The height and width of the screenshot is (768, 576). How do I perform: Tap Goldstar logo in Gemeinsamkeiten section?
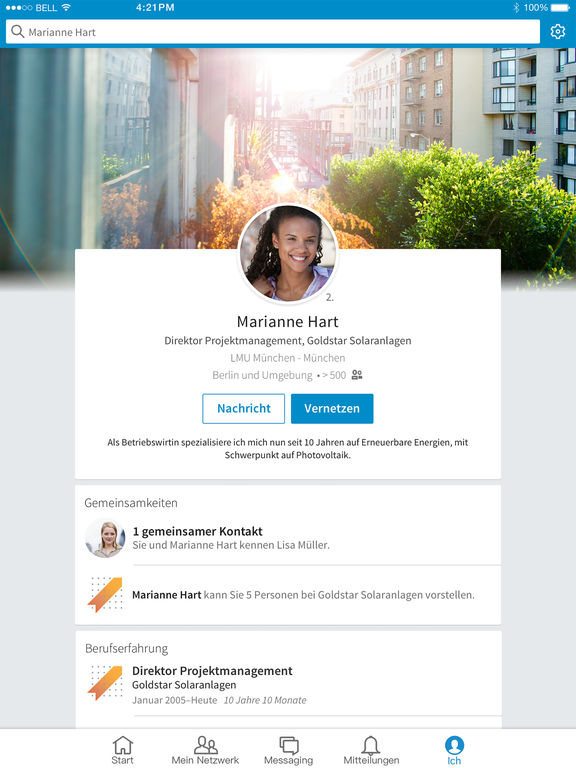[x=105, y=595]
